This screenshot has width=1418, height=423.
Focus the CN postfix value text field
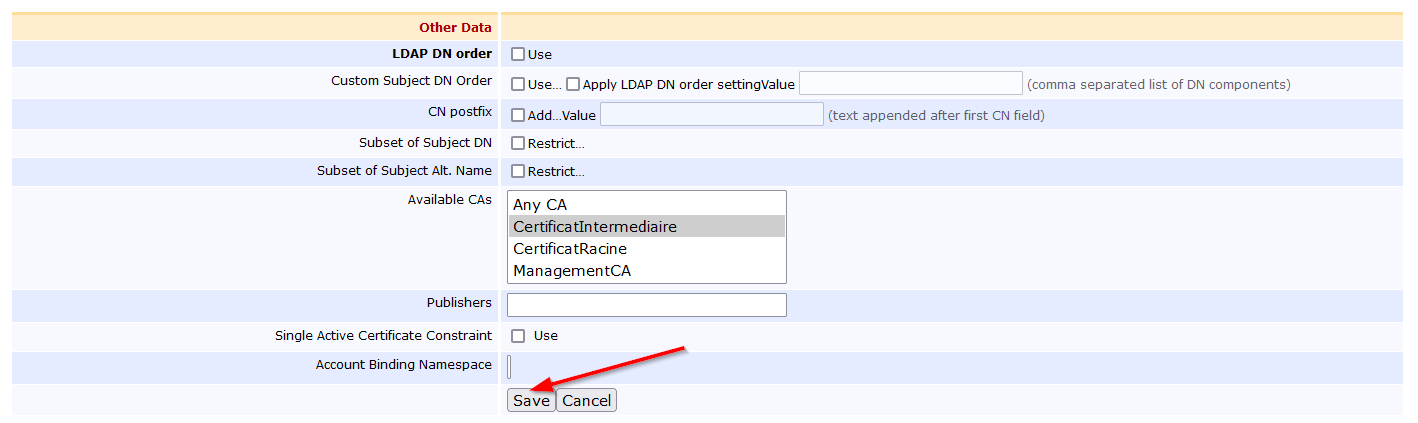click(x=711, y=115)
